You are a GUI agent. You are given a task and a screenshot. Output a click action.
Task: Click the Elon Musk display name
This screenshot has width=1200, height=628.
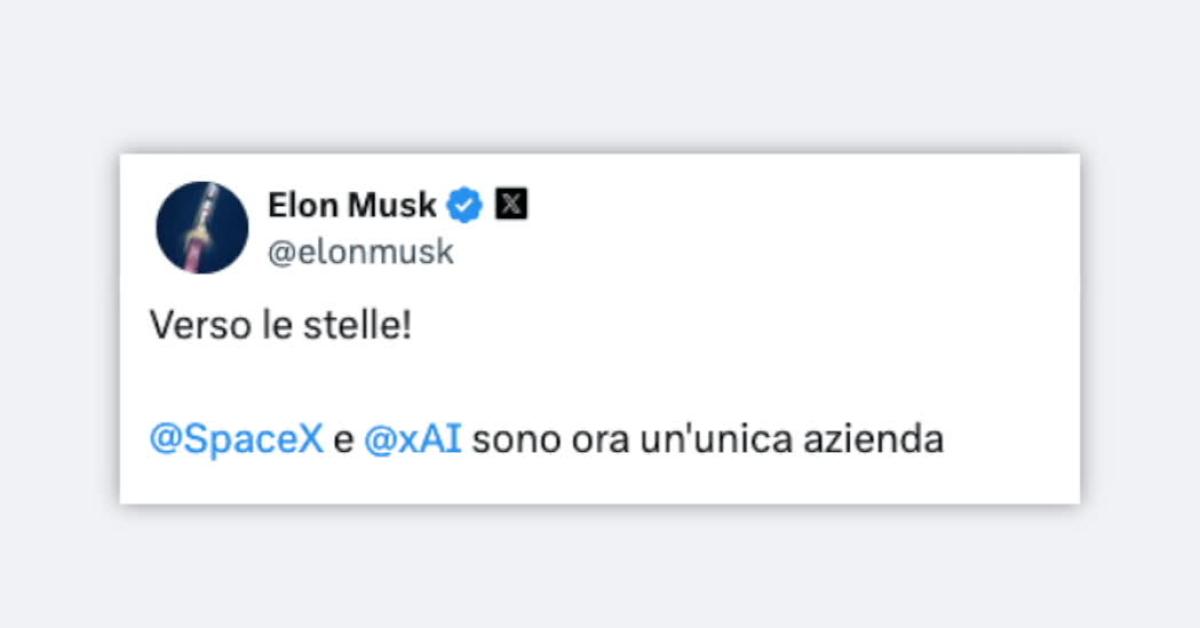(352, 205)
